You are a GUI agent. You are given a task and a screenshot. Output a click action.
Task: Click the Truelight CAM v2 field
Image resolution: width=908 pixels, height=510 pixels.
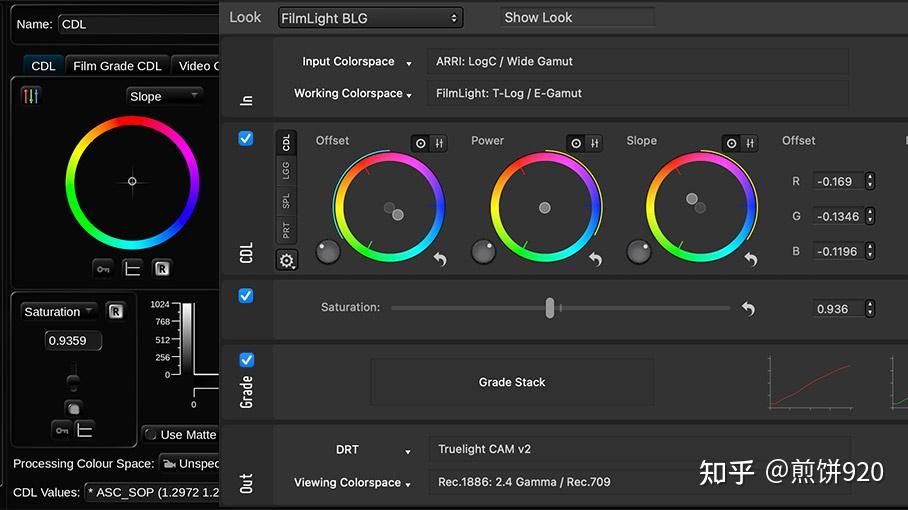point(639,449)
